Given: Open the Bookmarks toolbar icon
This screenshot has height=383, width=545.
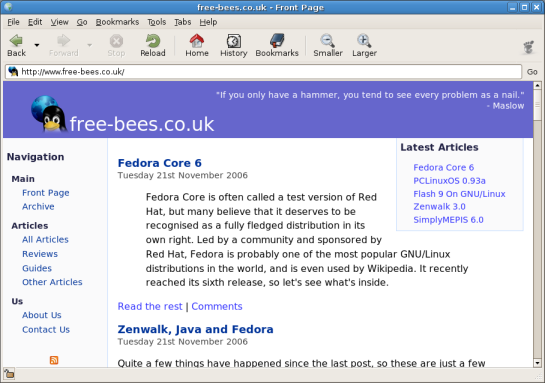Looking at the screenshot, I should coord(277,41).
